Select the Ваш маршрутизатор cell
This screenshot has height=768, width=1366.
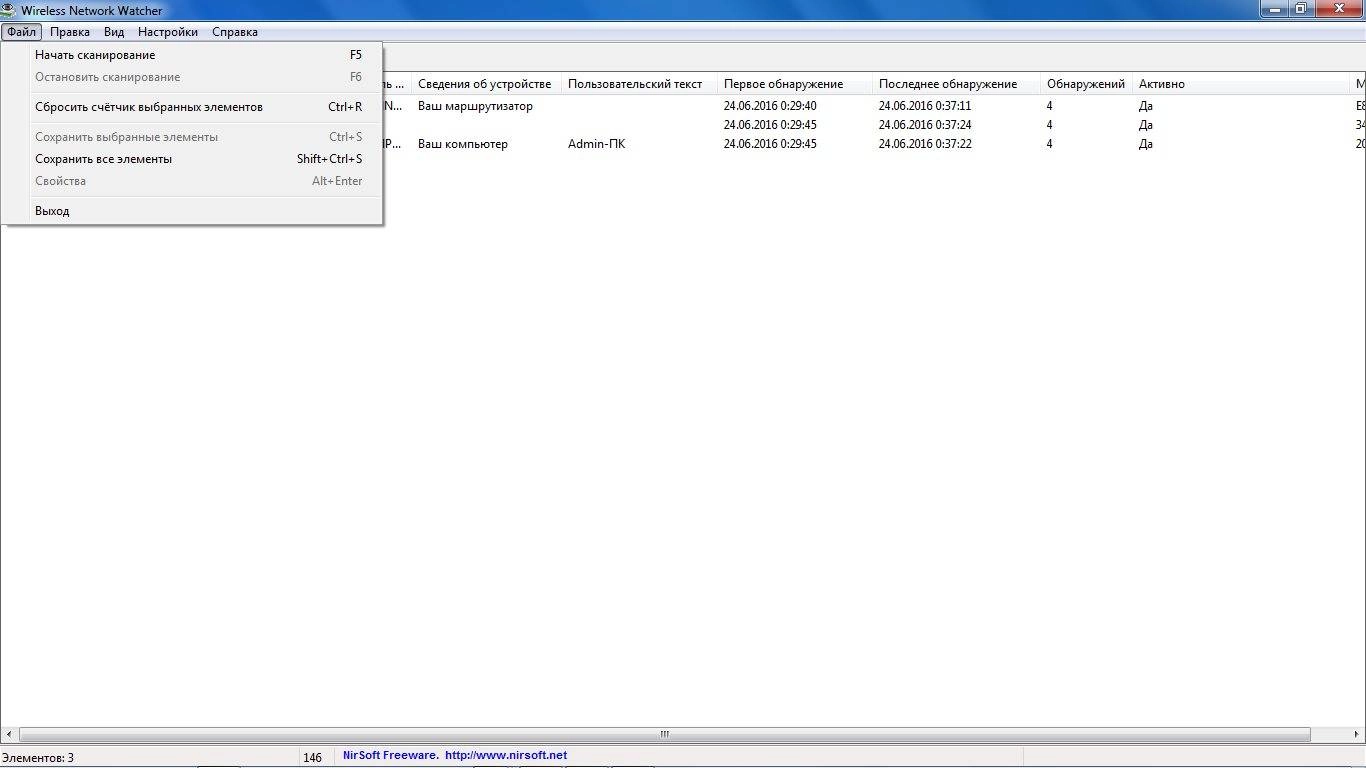pyautogui.click(x=475, y=106)
